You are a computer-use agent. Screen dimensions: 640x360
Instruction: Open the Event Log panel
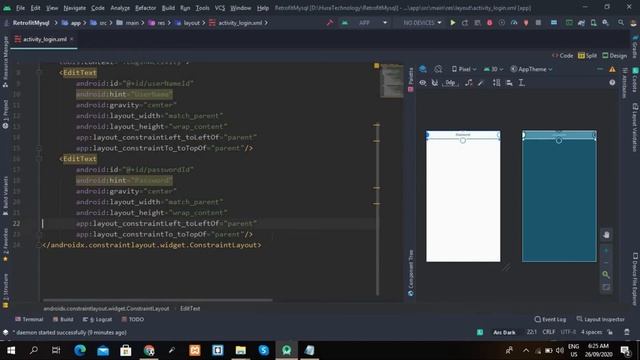pyautogui.click(x=550, y=320)
